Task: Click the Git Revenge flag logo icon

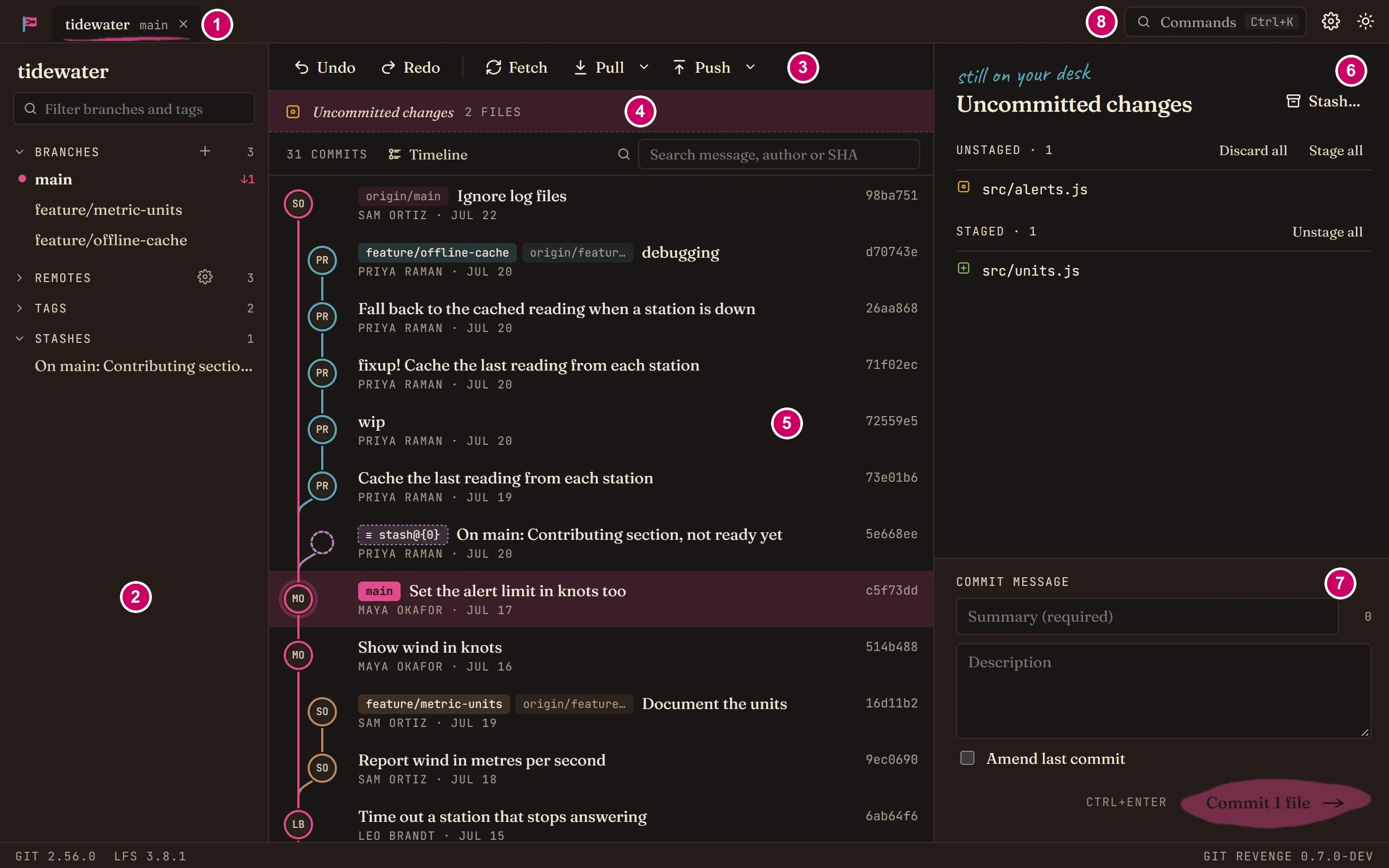Action: 30,23
